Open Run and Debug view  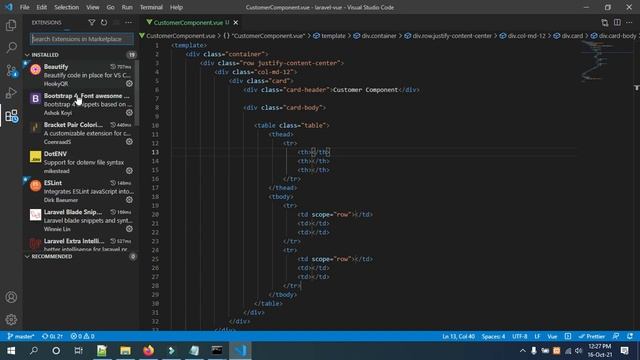(x=11, y=93)
